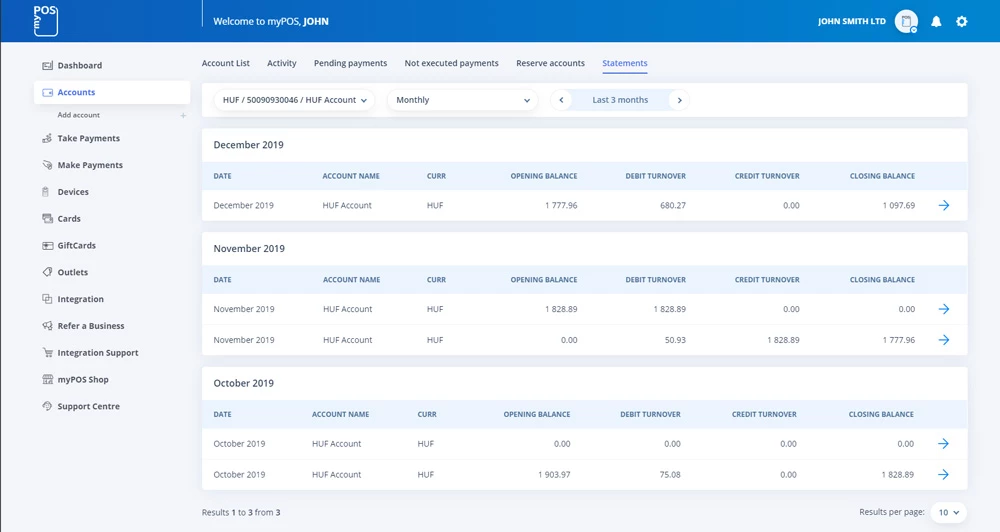Open Devices from the sidebar
Screen dimensions: 1000x532
coord(73,192)
